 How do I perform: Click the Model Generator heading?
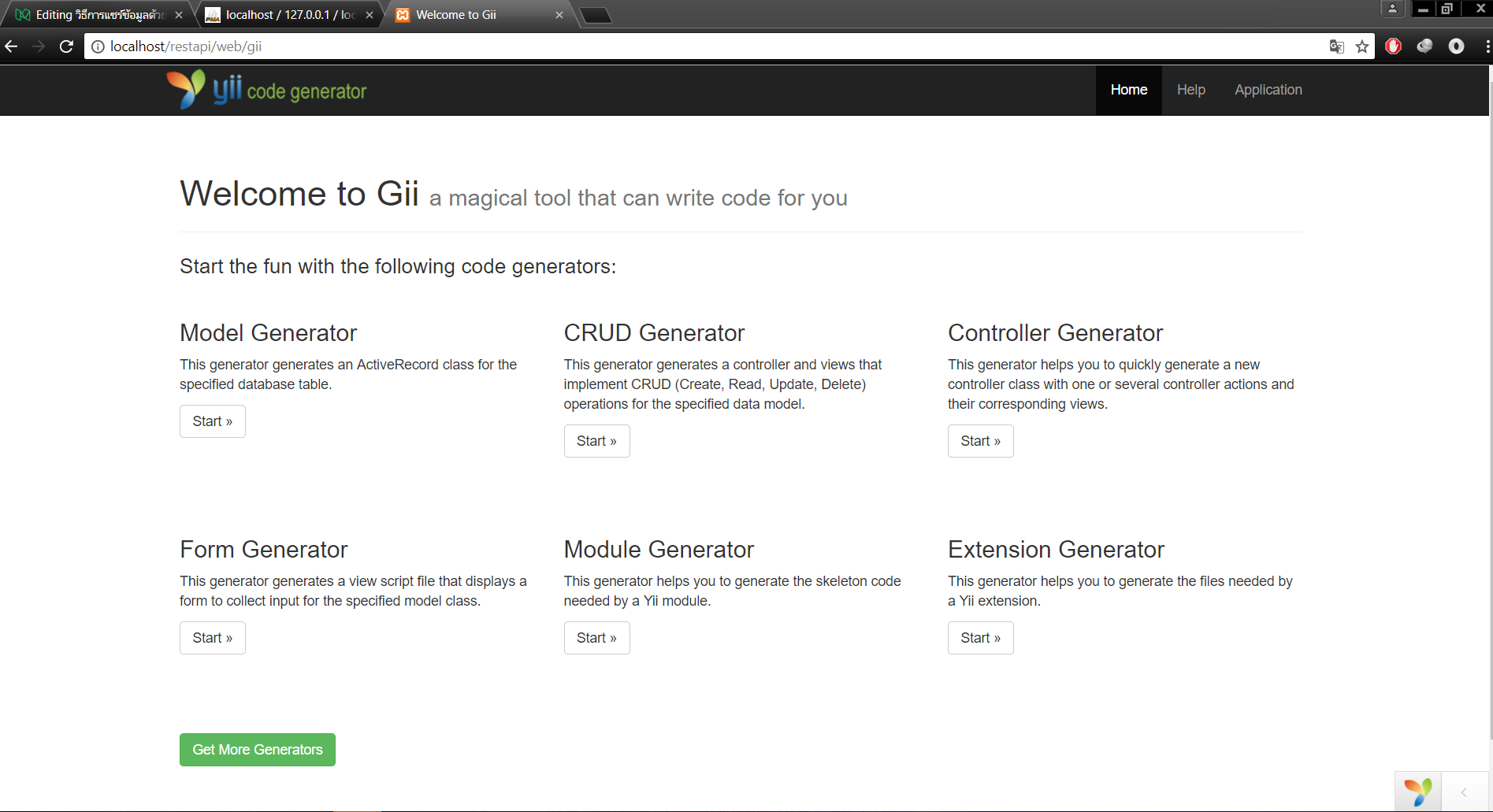click(x=268, y=333)
